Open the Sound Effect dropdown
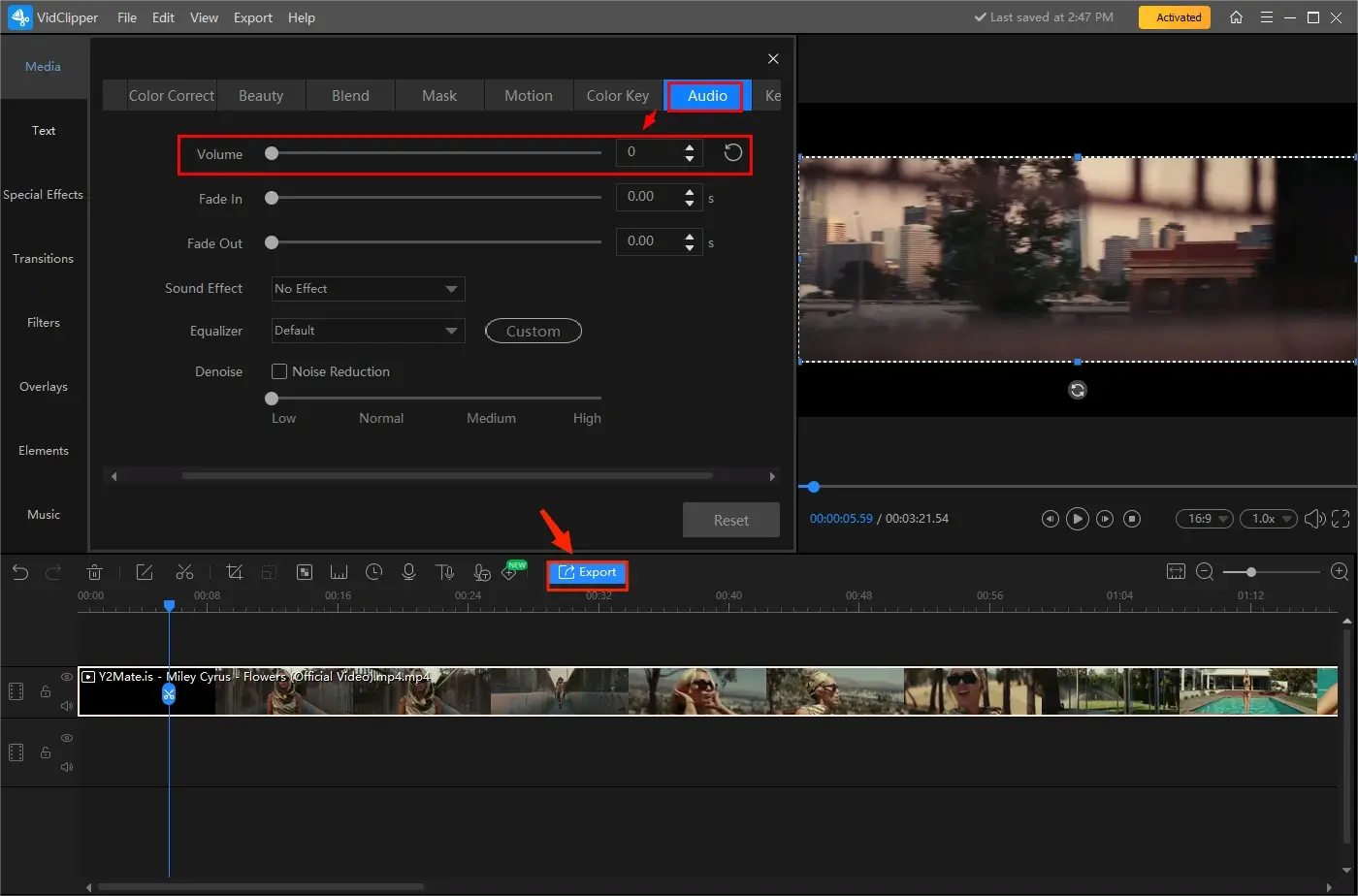Image resolution: width=1358 pixels, height=896 pixels. (x=367, y=288)
